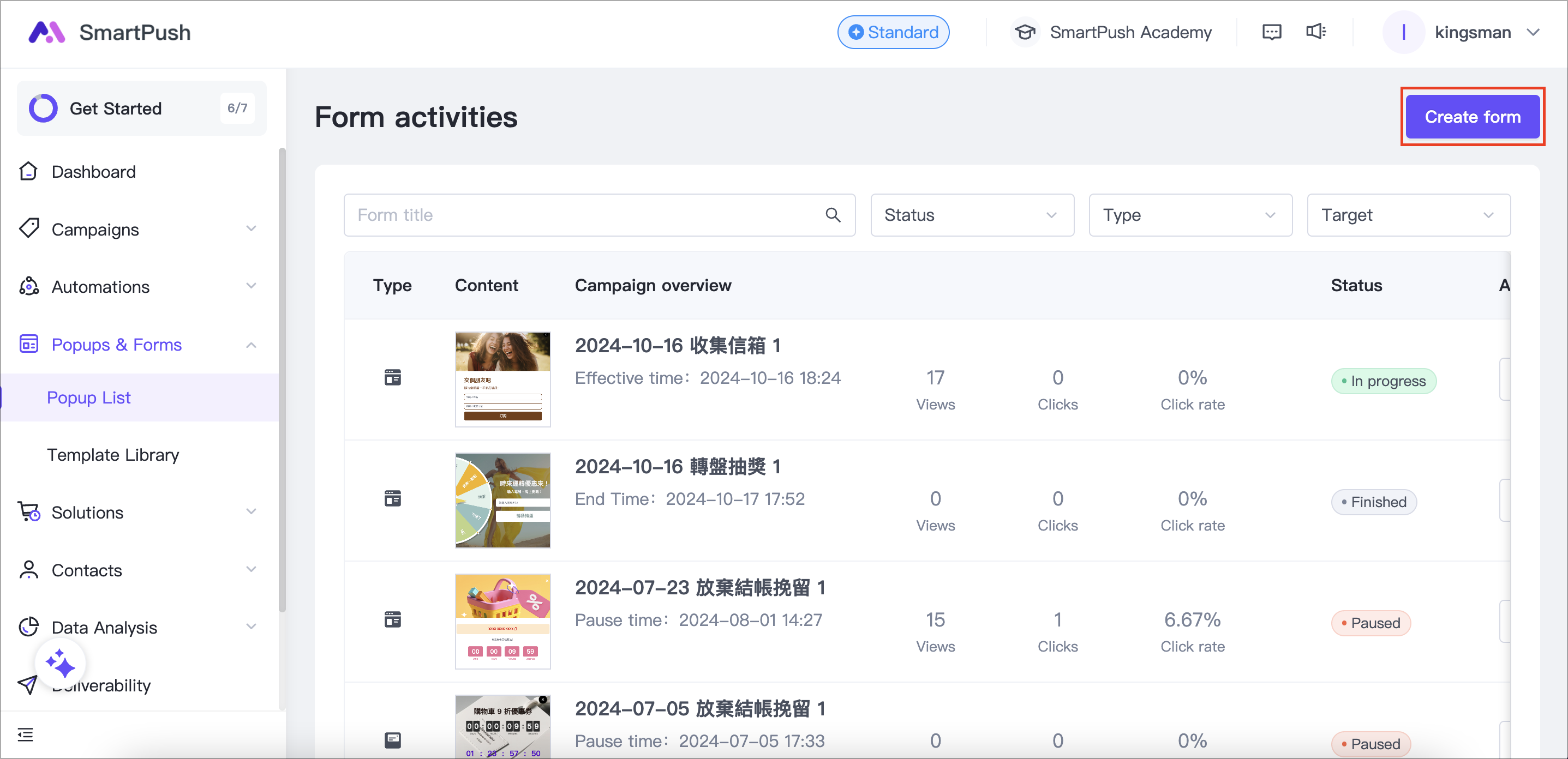Open form 2024-10-16 收集信箱 1 title
This screenshot has height=759, width=1568.
[678, 346]
